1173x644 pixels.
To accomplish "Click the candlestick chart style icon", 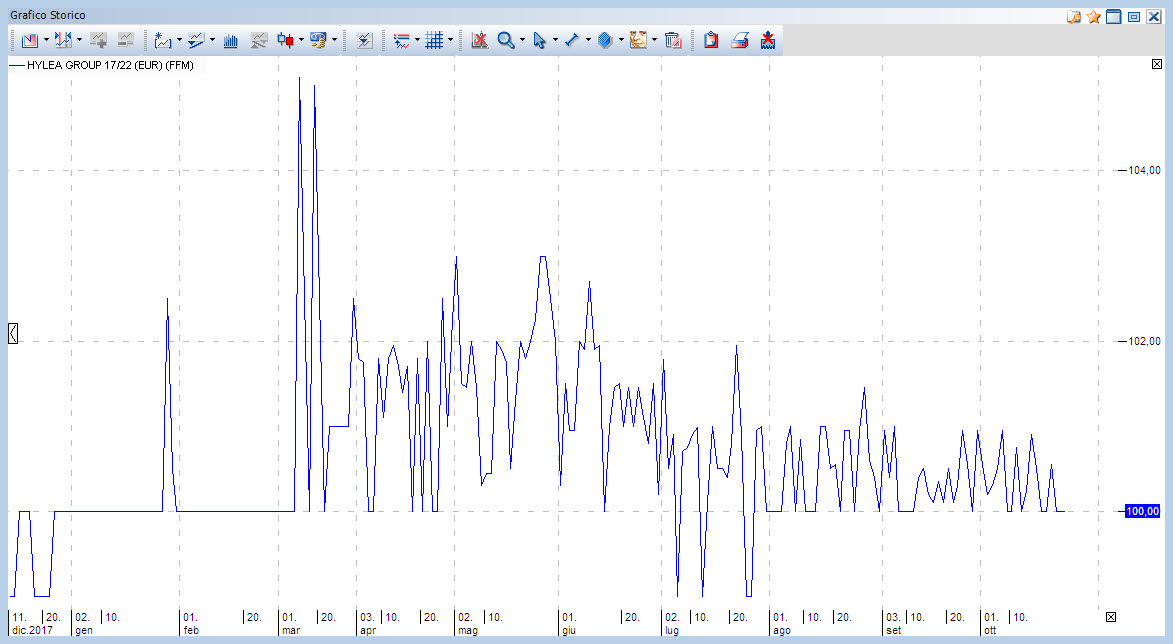I will tap(286, 41).
